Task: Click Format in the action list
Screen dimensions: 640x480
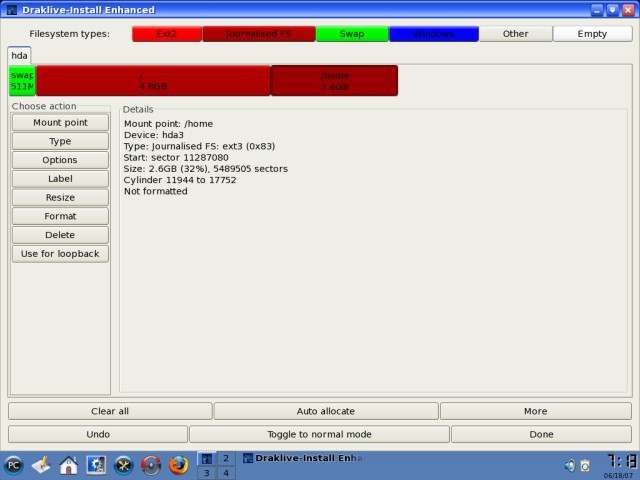Action: click(60, 216)
